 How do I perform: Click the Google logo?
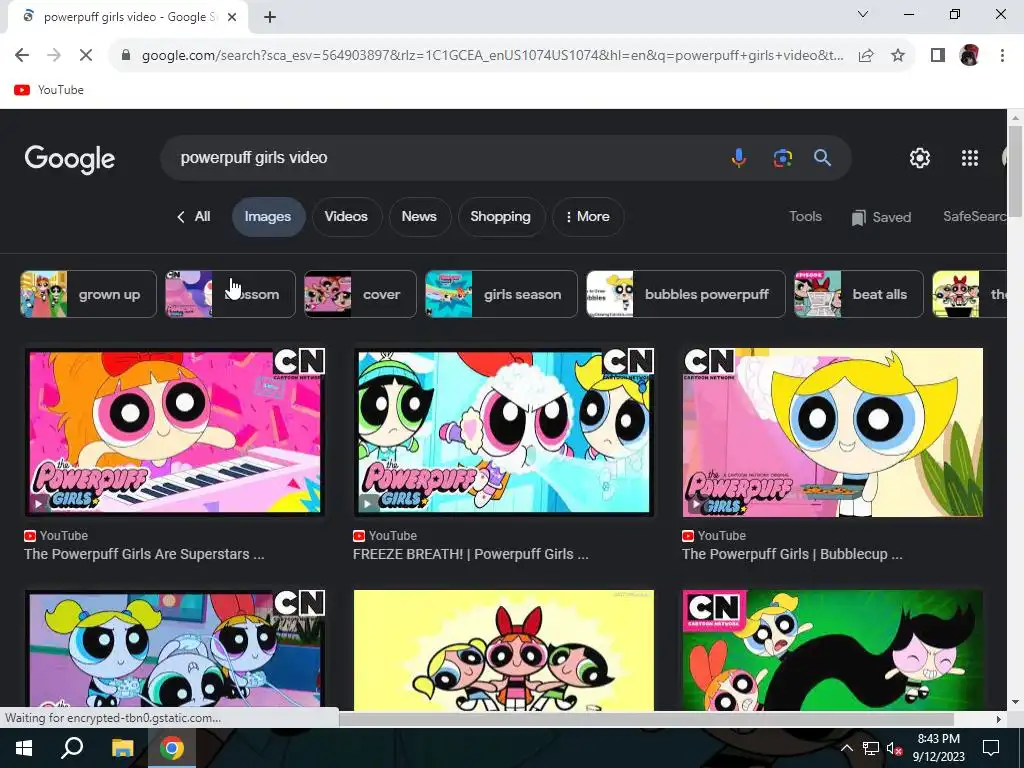pos(70,159)
